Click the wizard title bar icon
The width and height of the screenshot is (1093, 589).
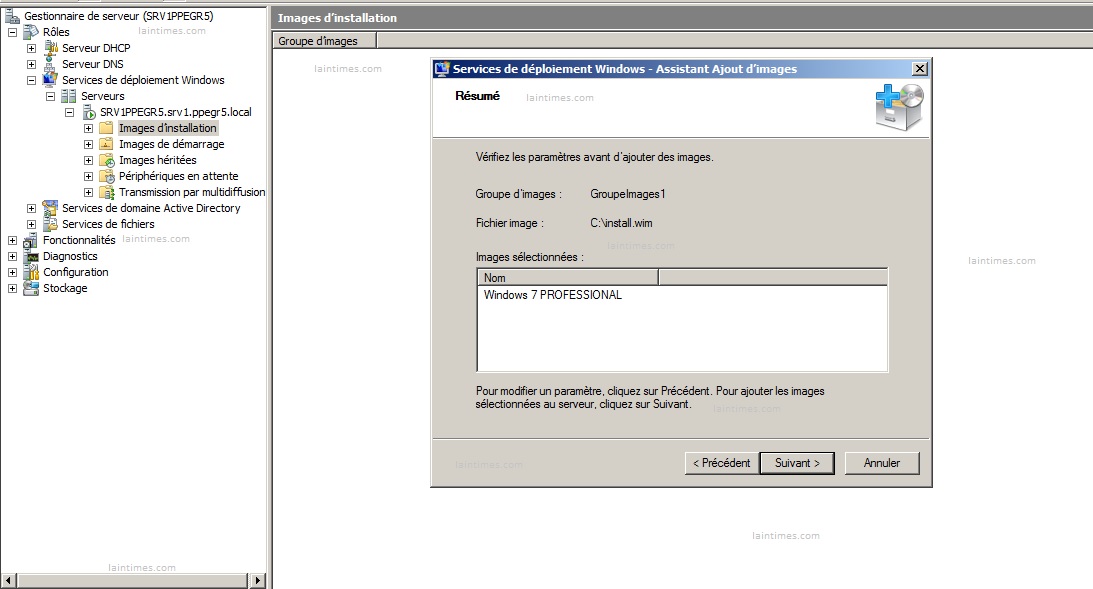coord(442,69)
